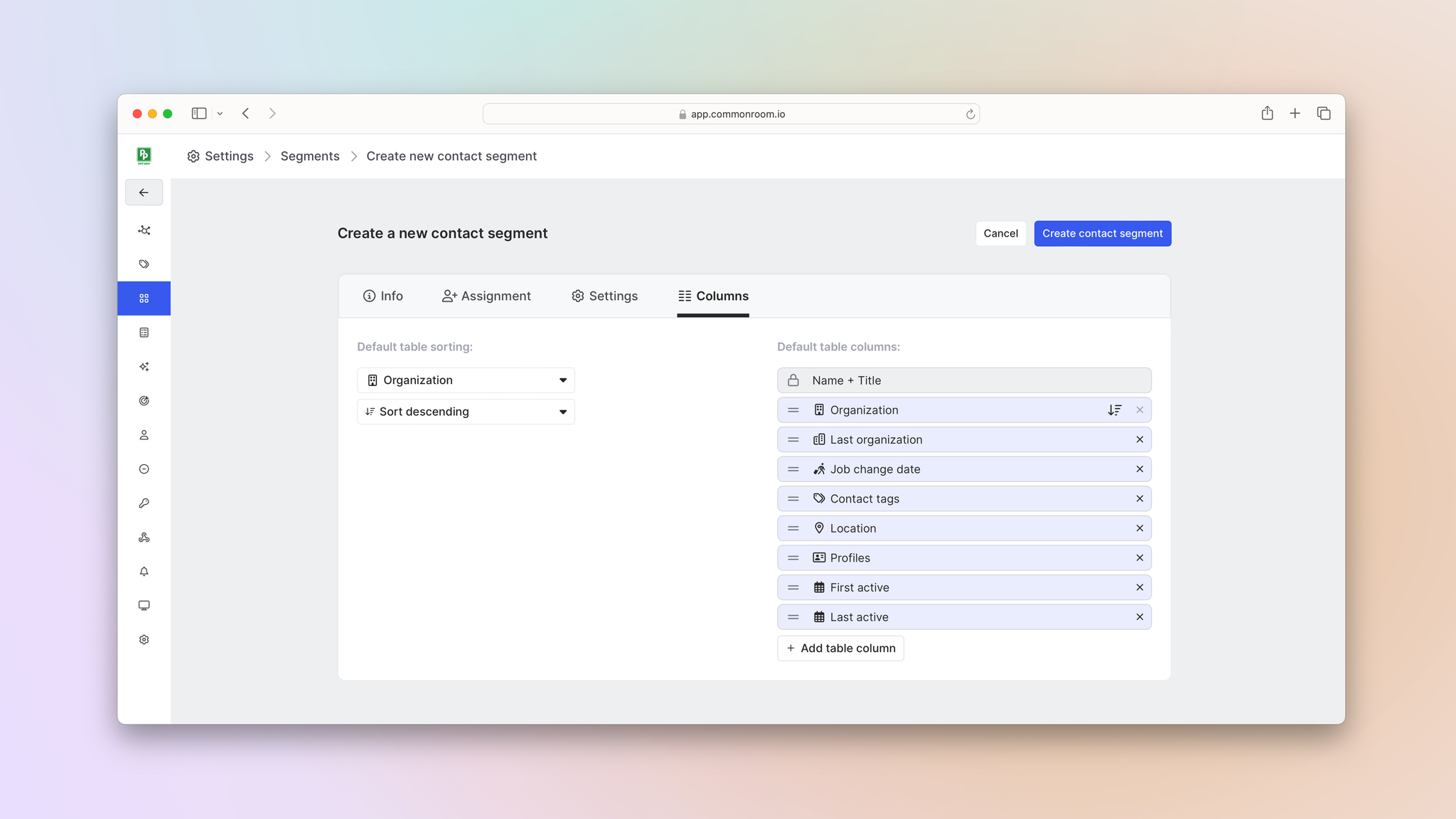This screenshot has height=819, width=1456.
Task: Go to Settings breadcrumb
Action: pyautogui.click(x=220, y=156)
